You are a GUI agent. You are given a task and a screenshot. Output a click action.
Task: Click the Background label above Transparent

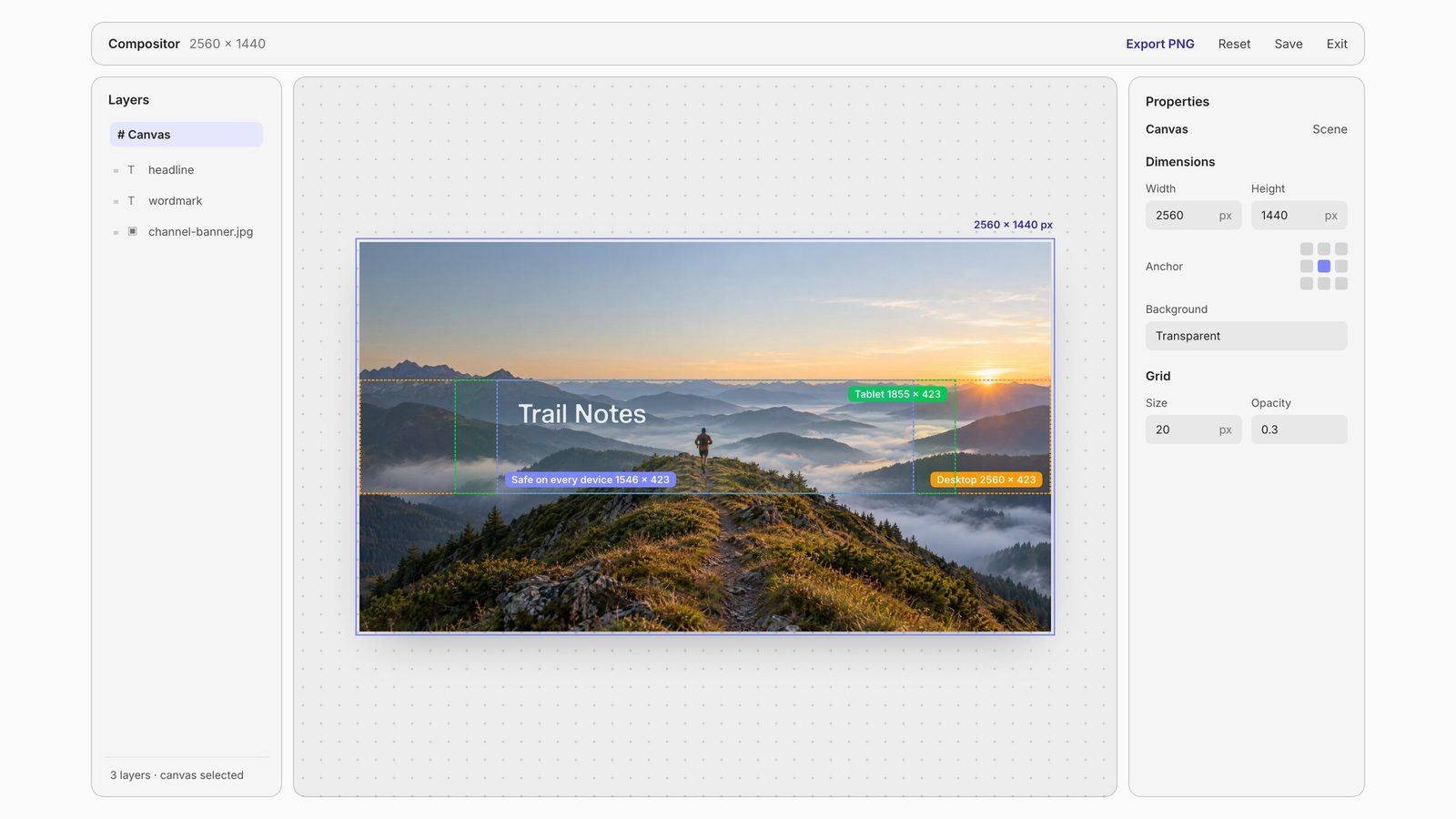(x=1177, y=309)
